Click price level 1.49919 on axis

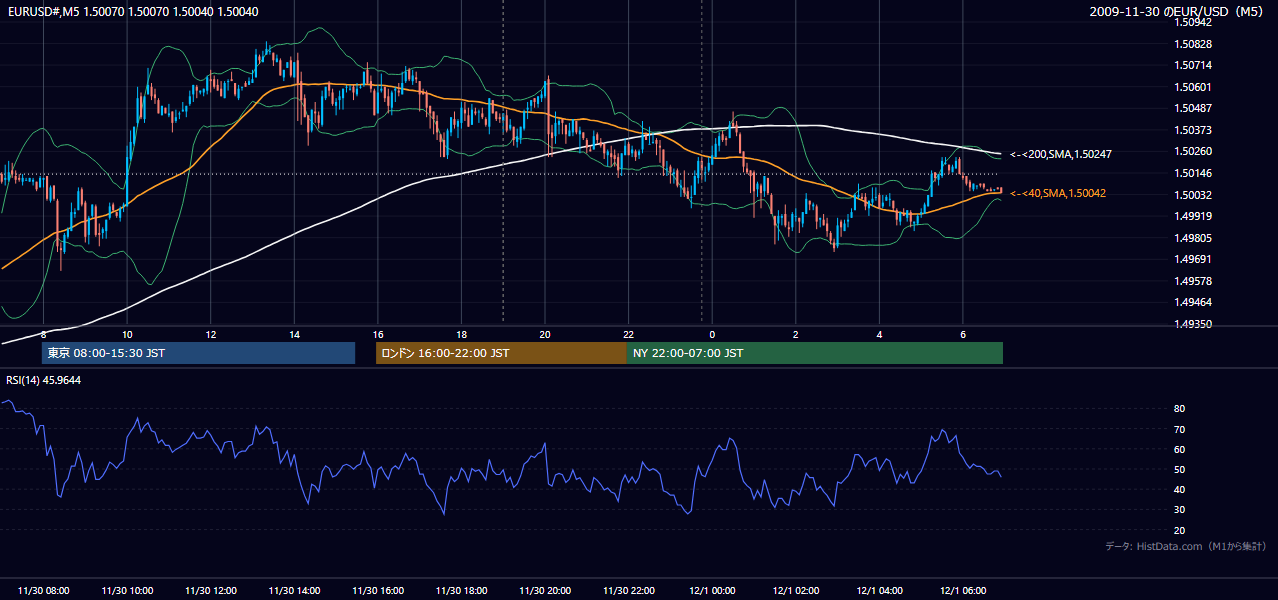[x=1193, y=216]
